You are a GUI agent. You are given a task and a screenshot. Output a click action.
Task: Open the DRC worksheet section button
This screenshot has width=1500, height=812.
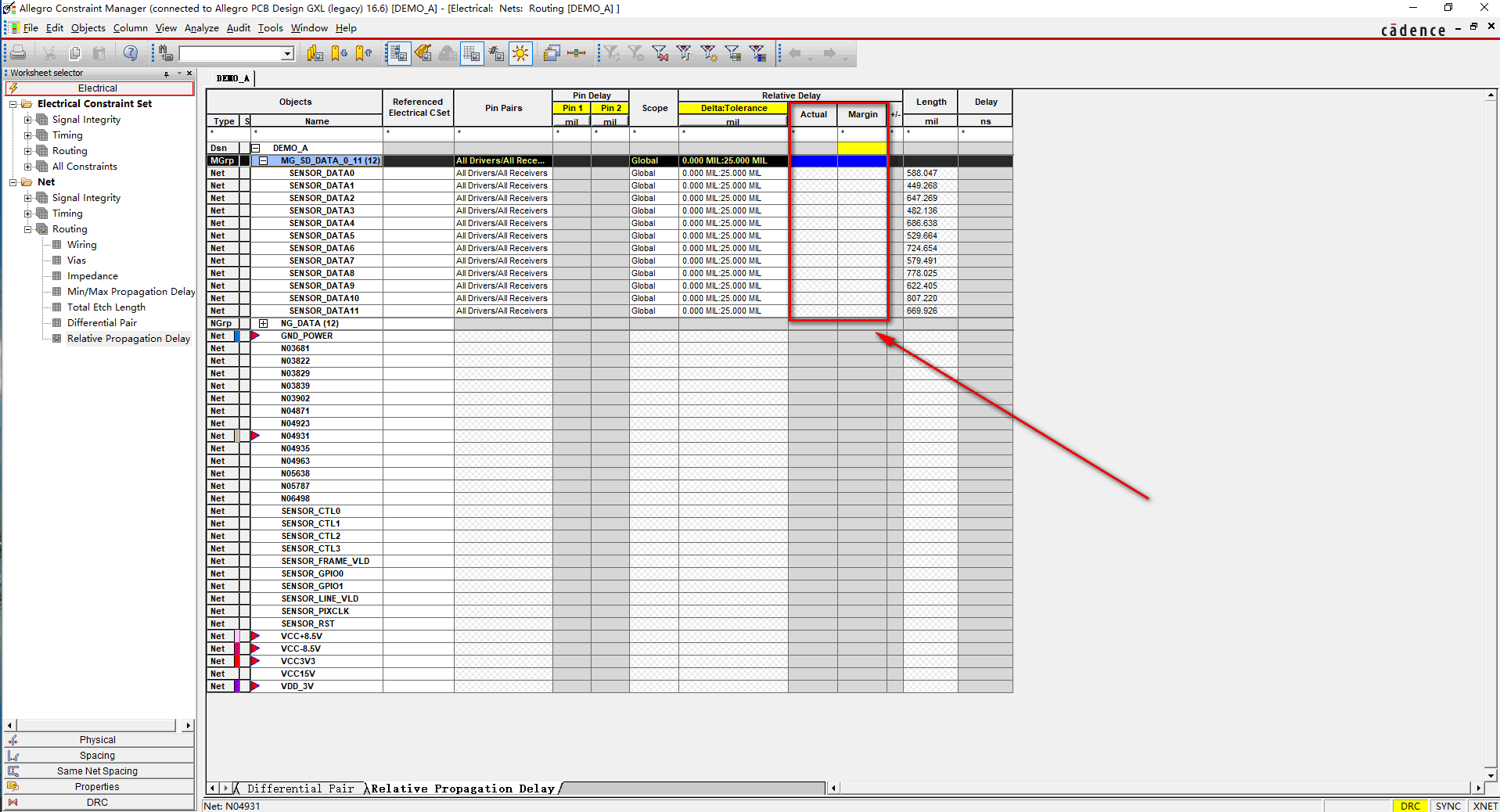click(x=98, y=803)
